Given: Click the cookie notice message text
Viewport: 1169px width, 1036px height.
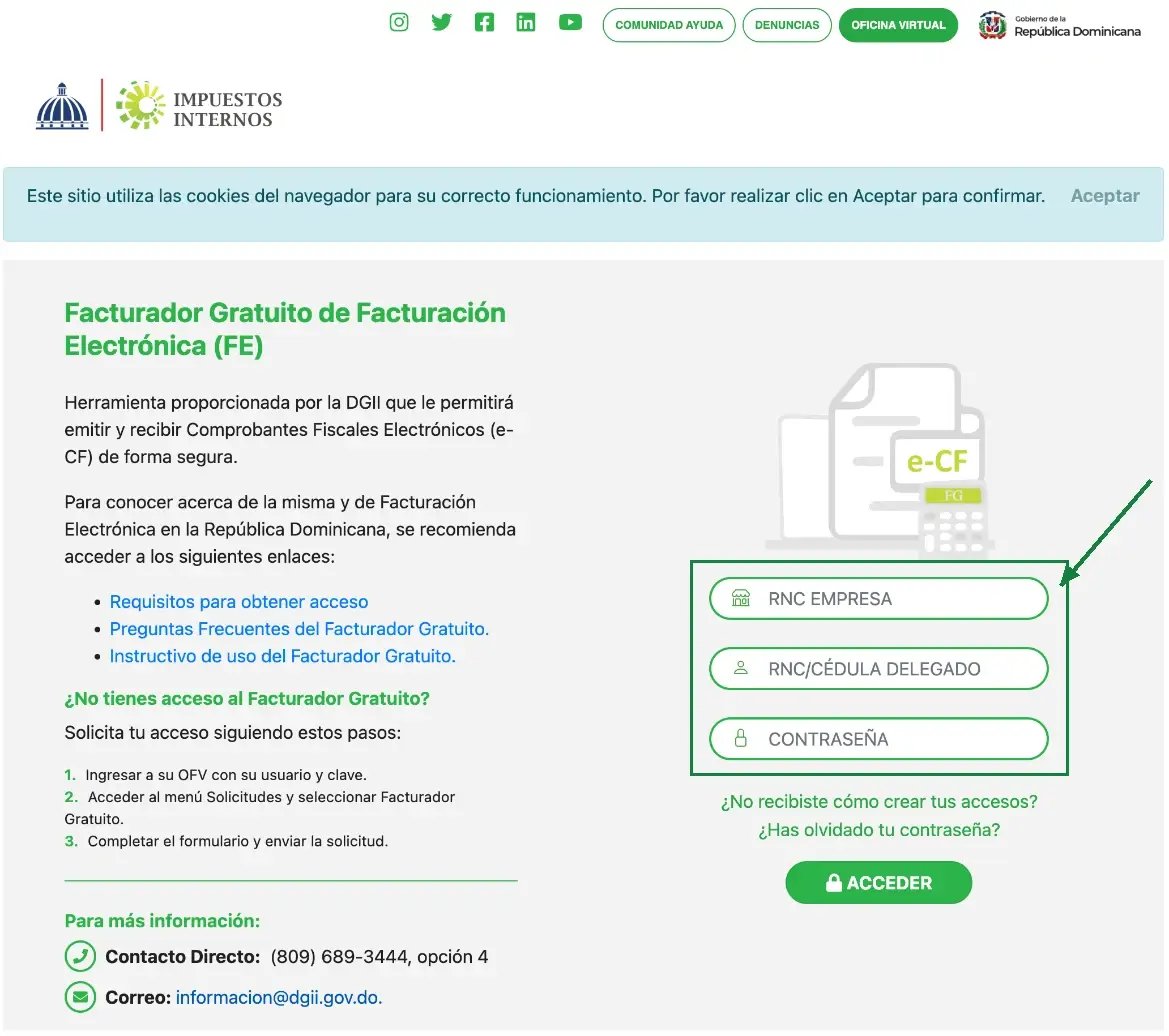Looking at the screenshot, I should tap(535, 195).
